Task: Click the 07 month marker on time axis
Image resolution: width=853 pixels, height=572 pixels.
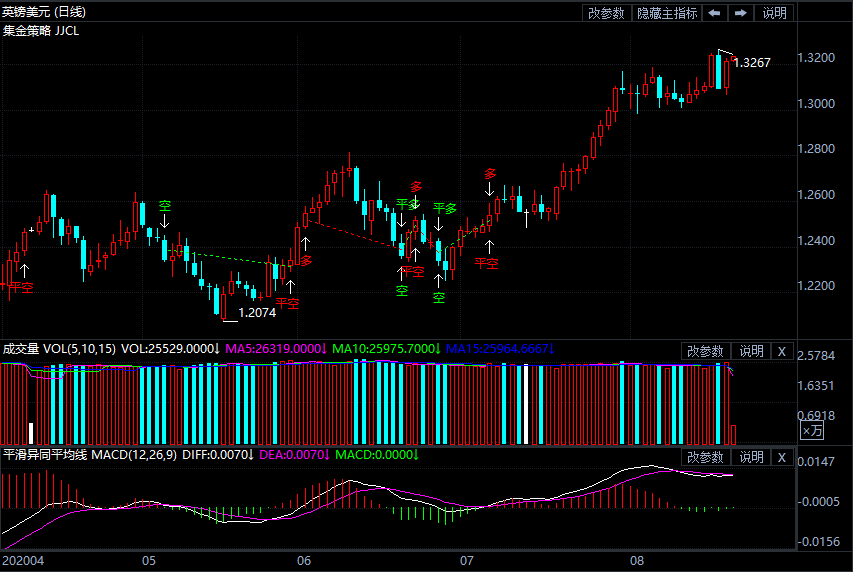Action: point(466,561)
